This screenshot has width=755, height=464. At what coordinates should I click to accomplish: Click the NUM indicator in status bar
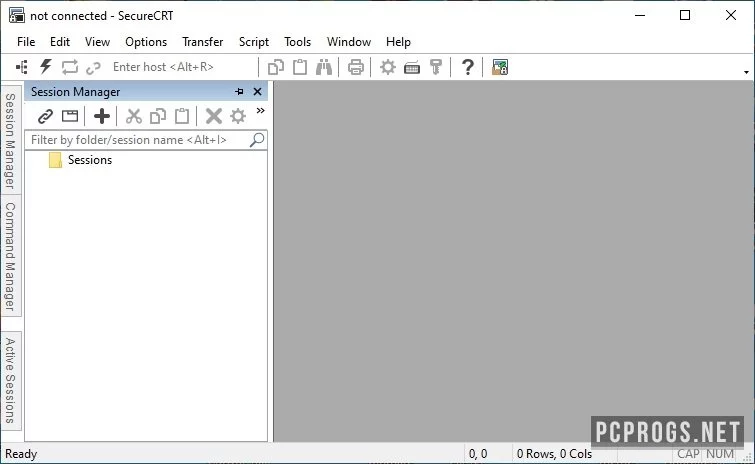pos(720,454)
